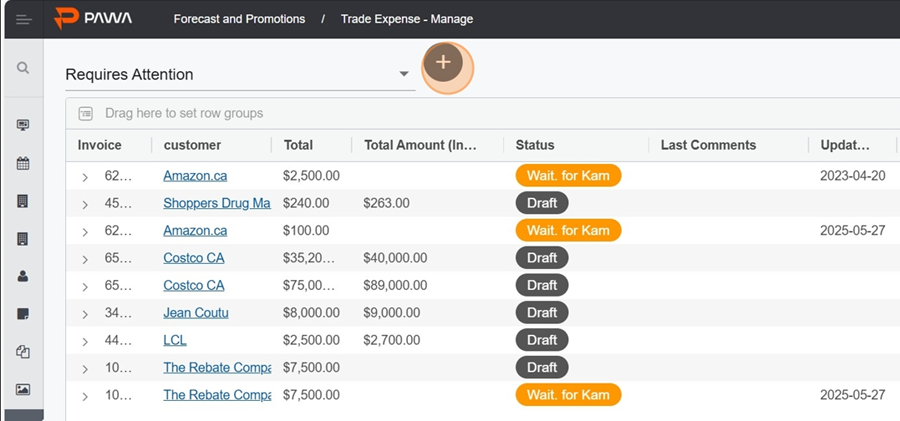This screenshot has width=900, height=421.
Task: Select Trade Expense - Manage breadcrumb
Action: pyautogui.click(x=407, y=19)
